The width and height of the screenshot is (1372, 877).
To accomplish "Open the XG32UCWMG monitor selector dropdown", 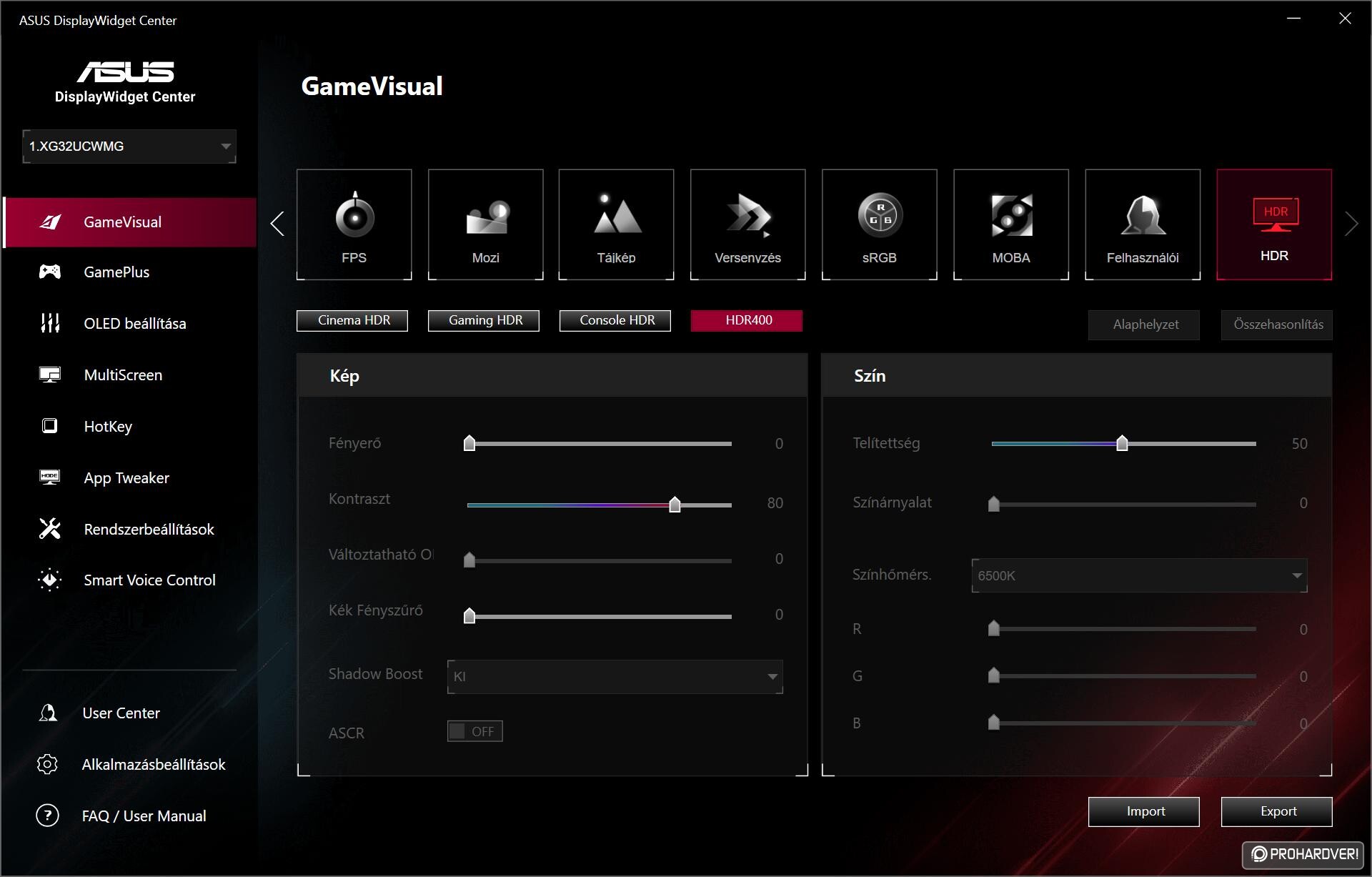I will point(129,147).
